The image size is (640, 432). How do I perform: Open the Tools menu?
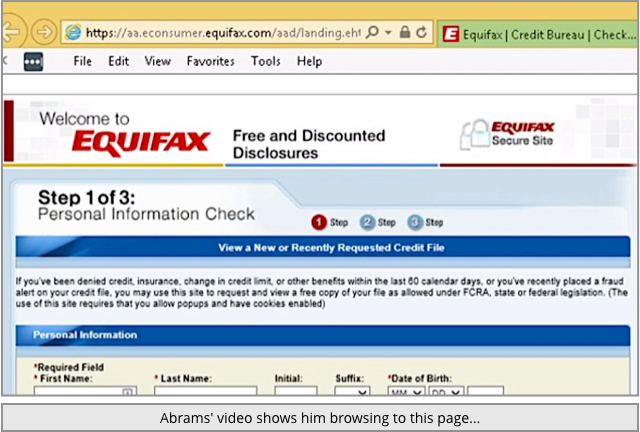point(266,61)
